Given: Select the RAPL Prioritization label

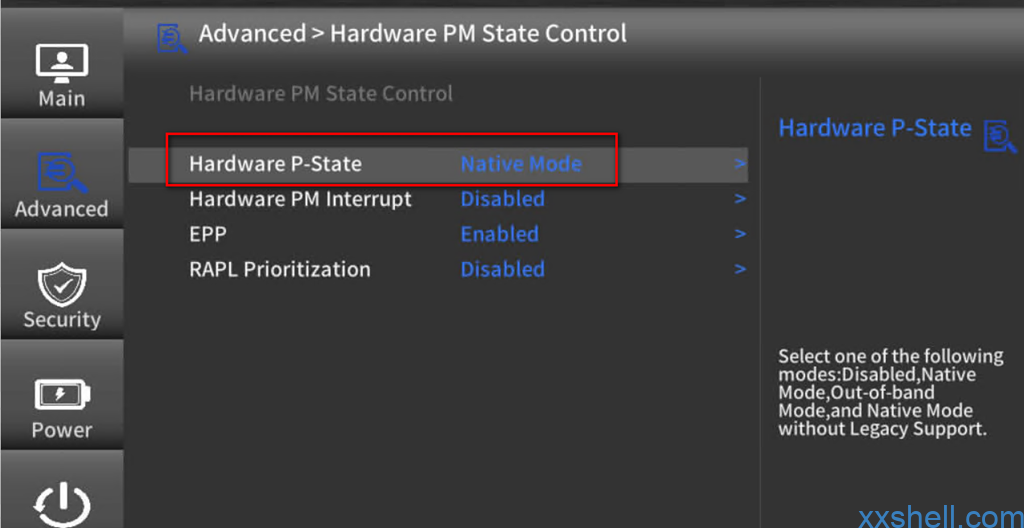Looking at the screenshot, I should click(x=280, y=269).
